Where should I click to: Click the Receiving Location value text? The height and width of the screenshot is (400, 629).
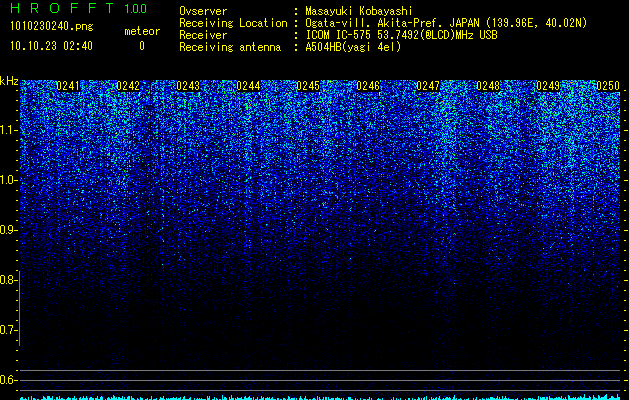click(x=446, y=23)
